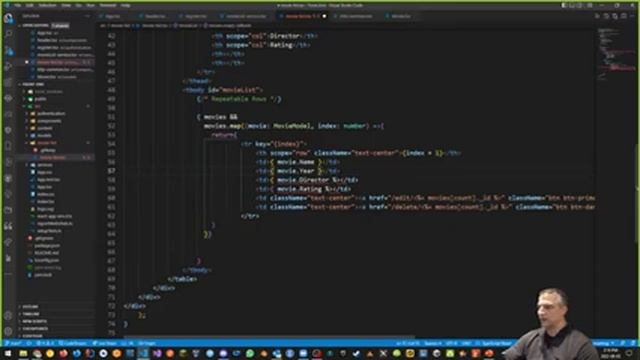Screen dimensions: 640x360
Task: Close movie-list file in Open Editors list
Action: (x=27, y=62)
